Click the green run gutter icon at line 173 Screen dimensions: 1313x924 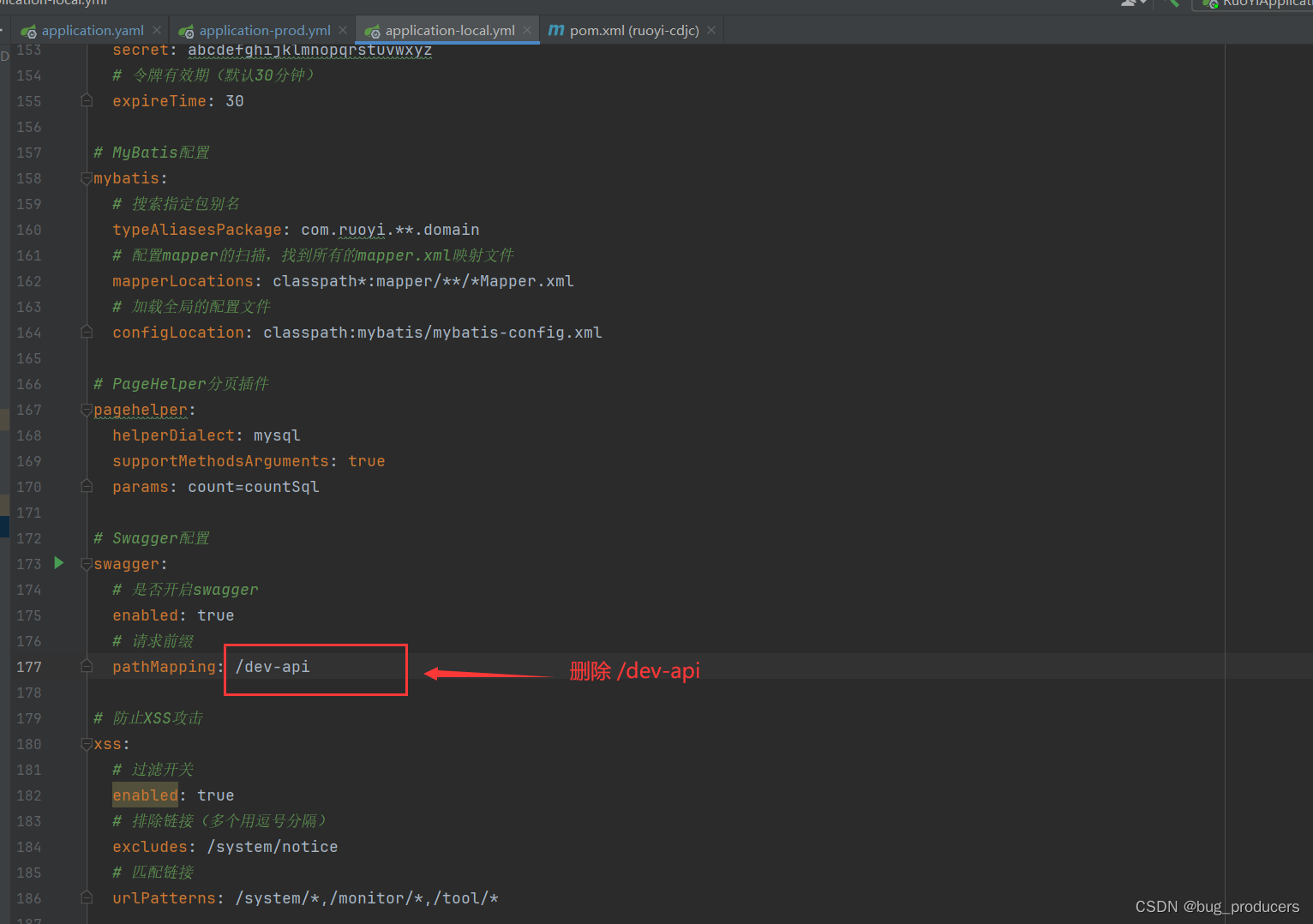point(59,563)
